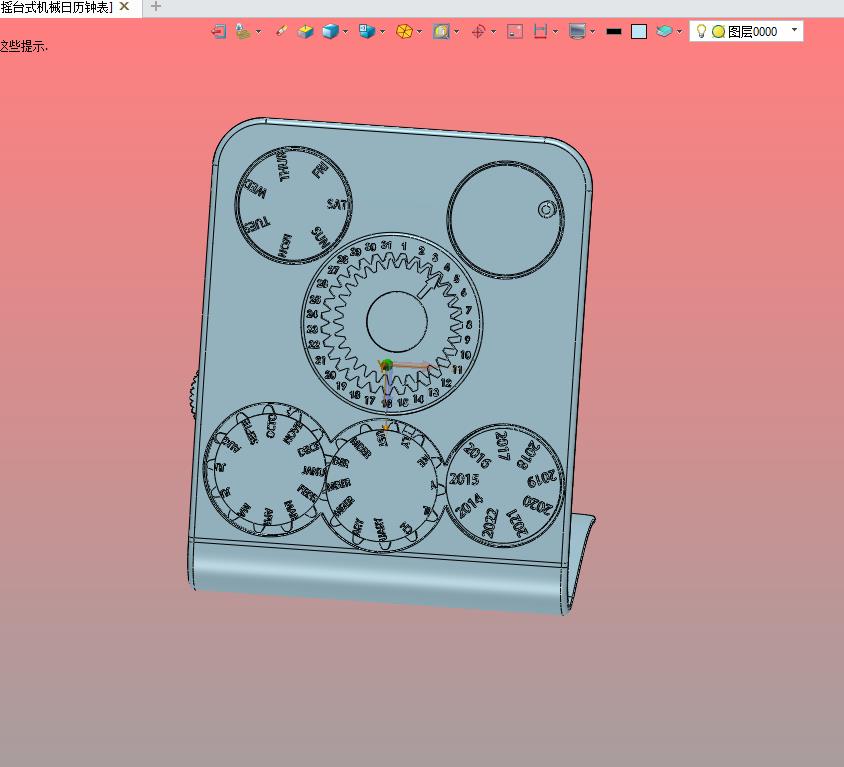Image resolution: width=844 pixels, height=767 pixels.
Task: Expand the blue cube display mode dropdown
Action: 345,32
